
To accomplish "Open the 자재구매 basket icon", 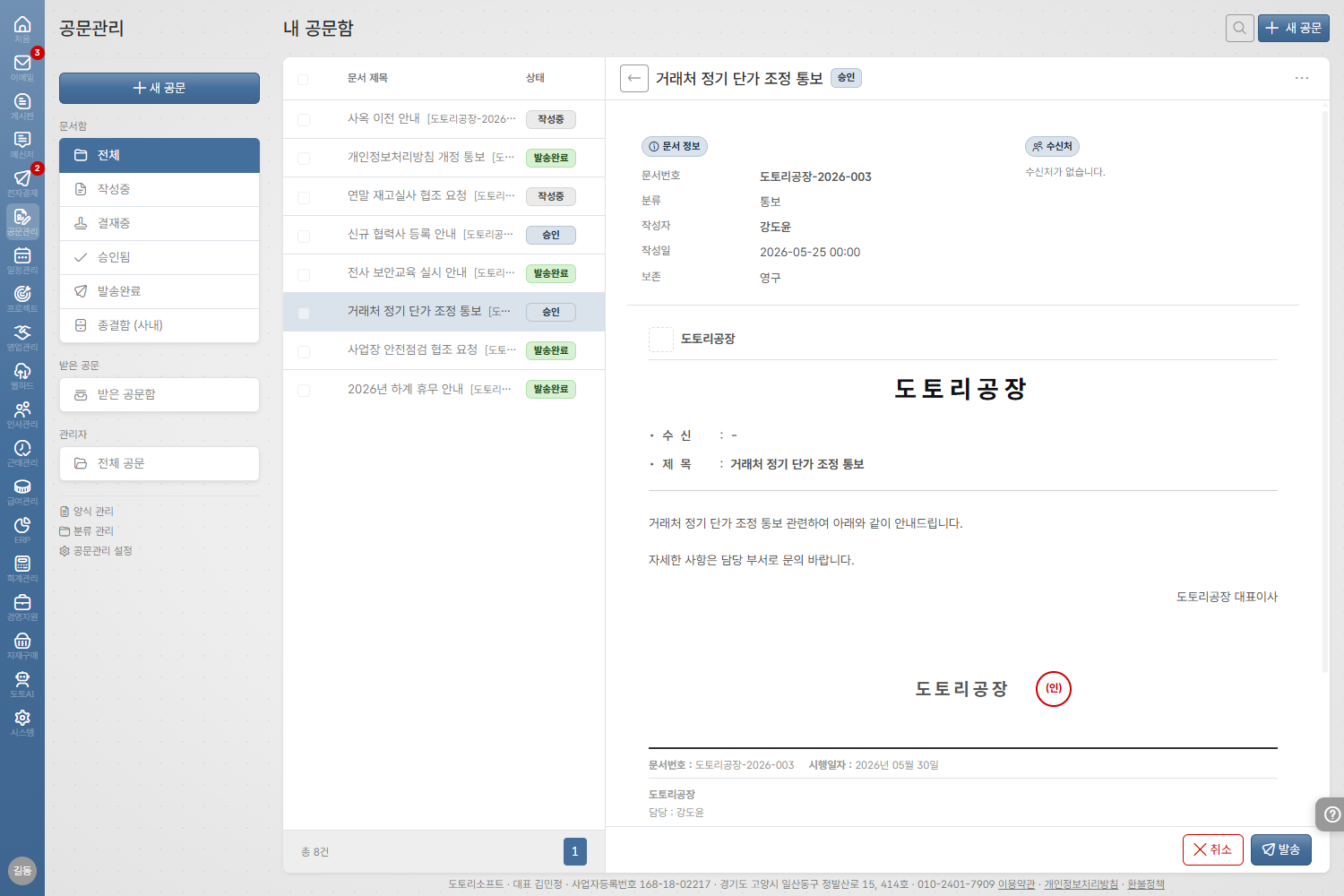I will 22,645.
